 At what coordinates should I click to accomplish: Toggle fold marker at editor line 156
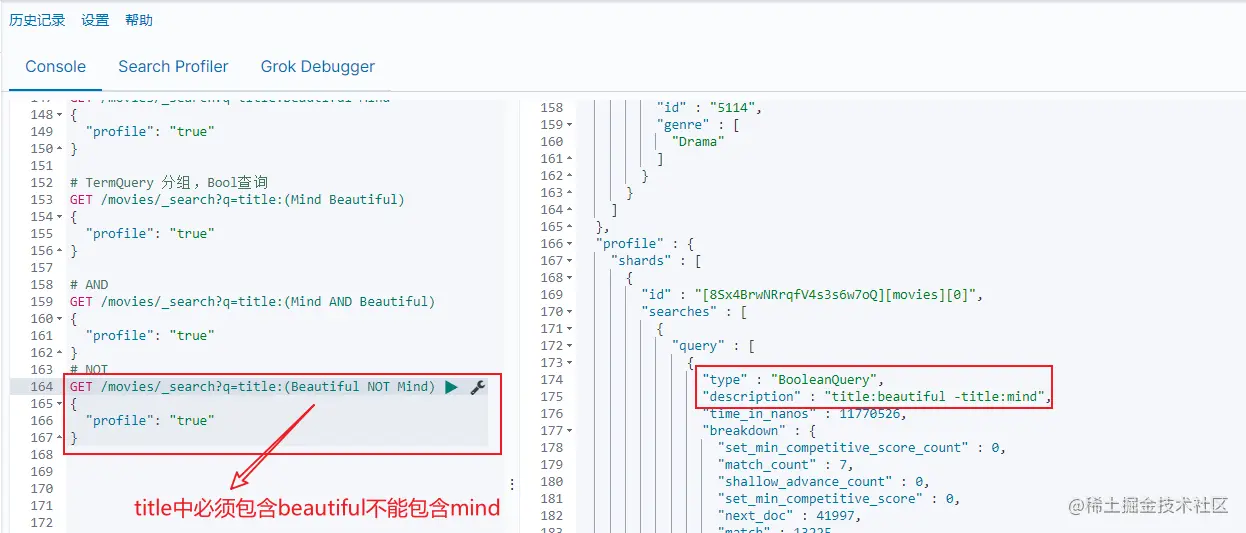(60, 251)
